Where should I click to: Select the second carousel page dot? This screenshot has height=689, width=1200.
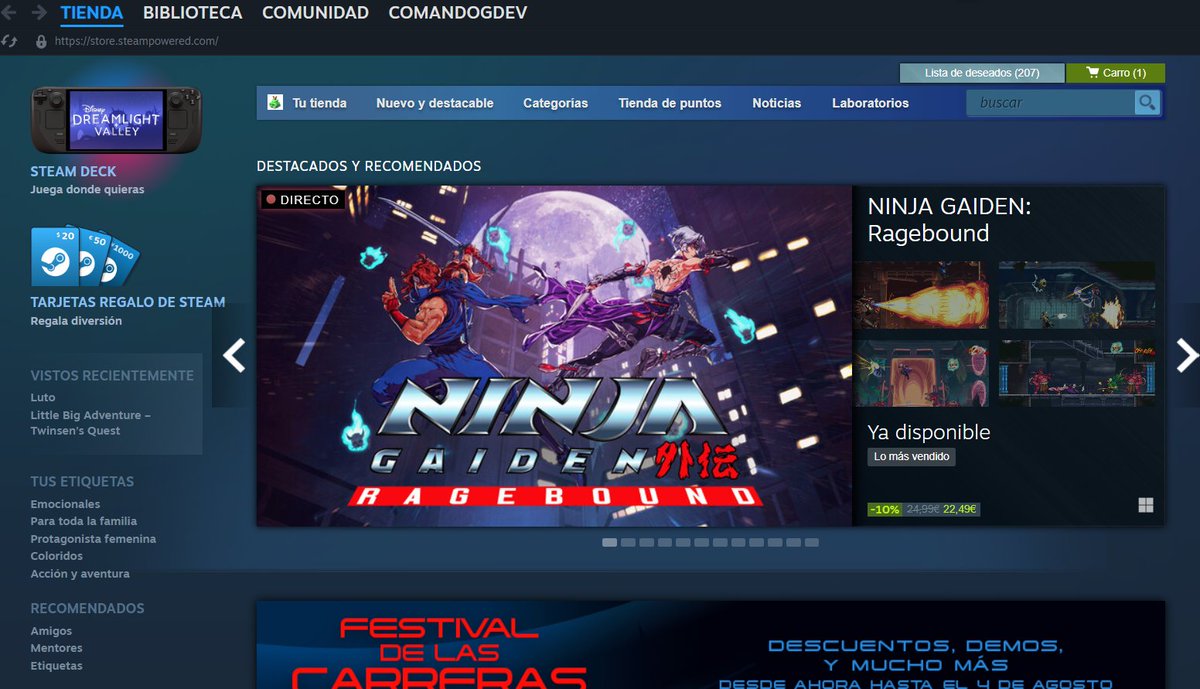[x=628, y=542]
